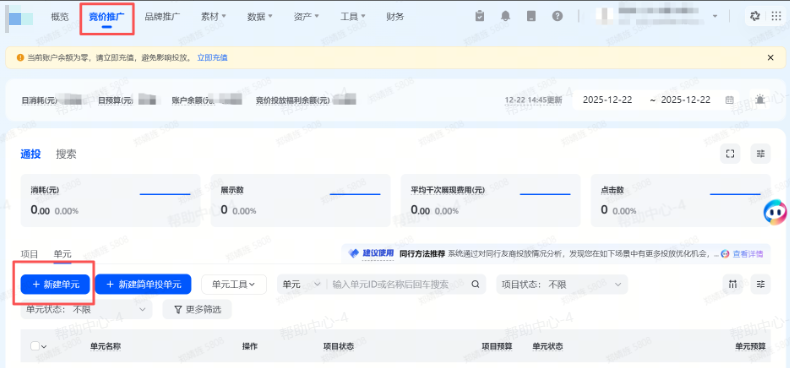The height and width of the screenshot is (368, 790).
Task: Click the alarm siren alert icon
Action: tap(760, 100)
